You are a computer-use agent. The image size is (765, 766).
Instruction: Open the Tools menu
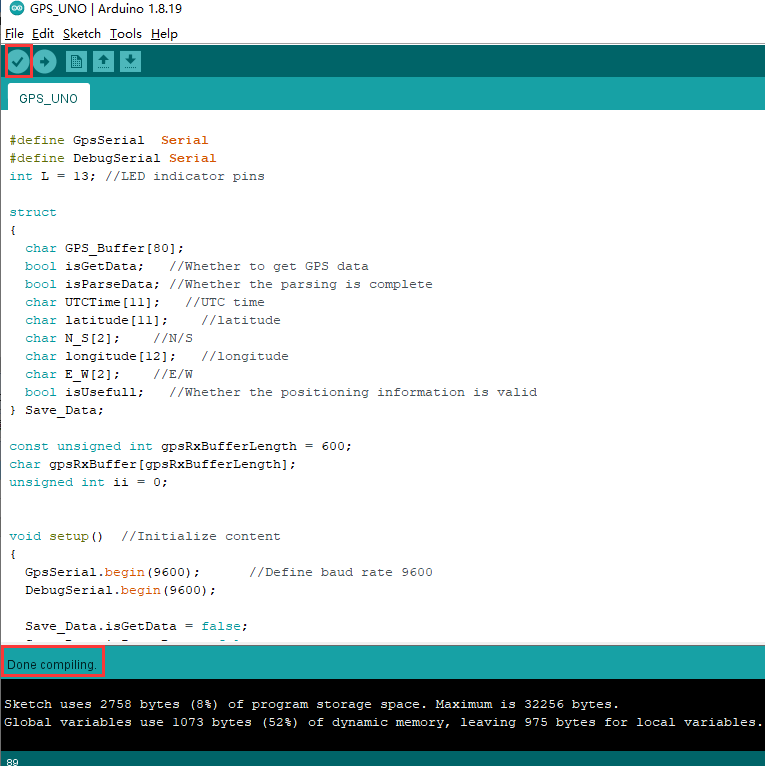pos(126,34)
